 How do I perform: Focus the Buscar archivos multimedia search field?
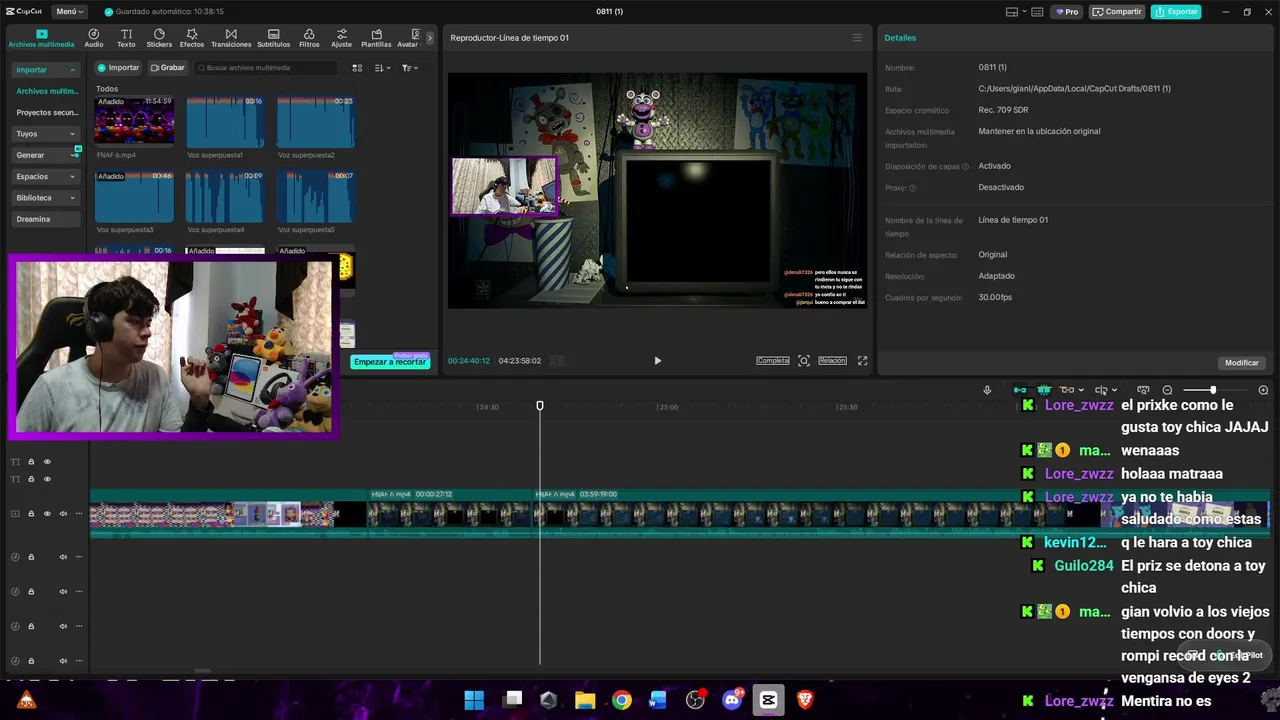pos(266,68)
